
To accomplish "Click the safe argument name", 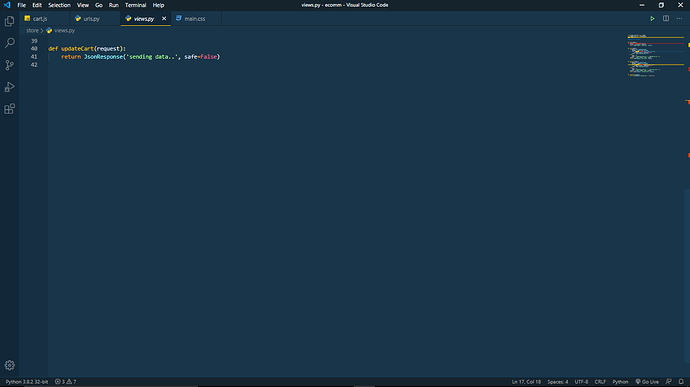I will [x=191, y=57].
